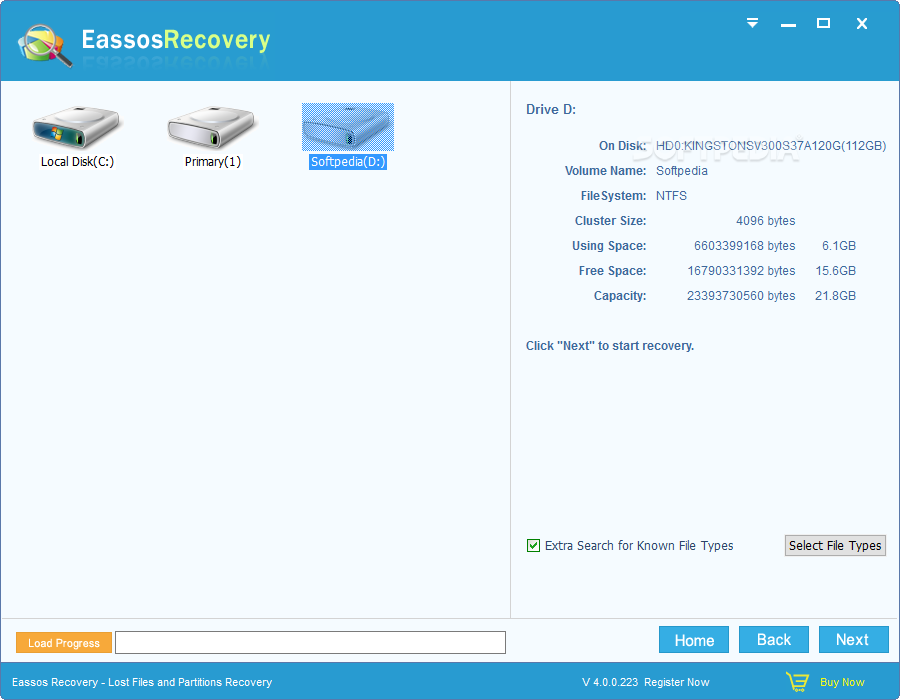Click the 23393730560 bytes capacity value
900x700 pixels.
click(741, 296)
